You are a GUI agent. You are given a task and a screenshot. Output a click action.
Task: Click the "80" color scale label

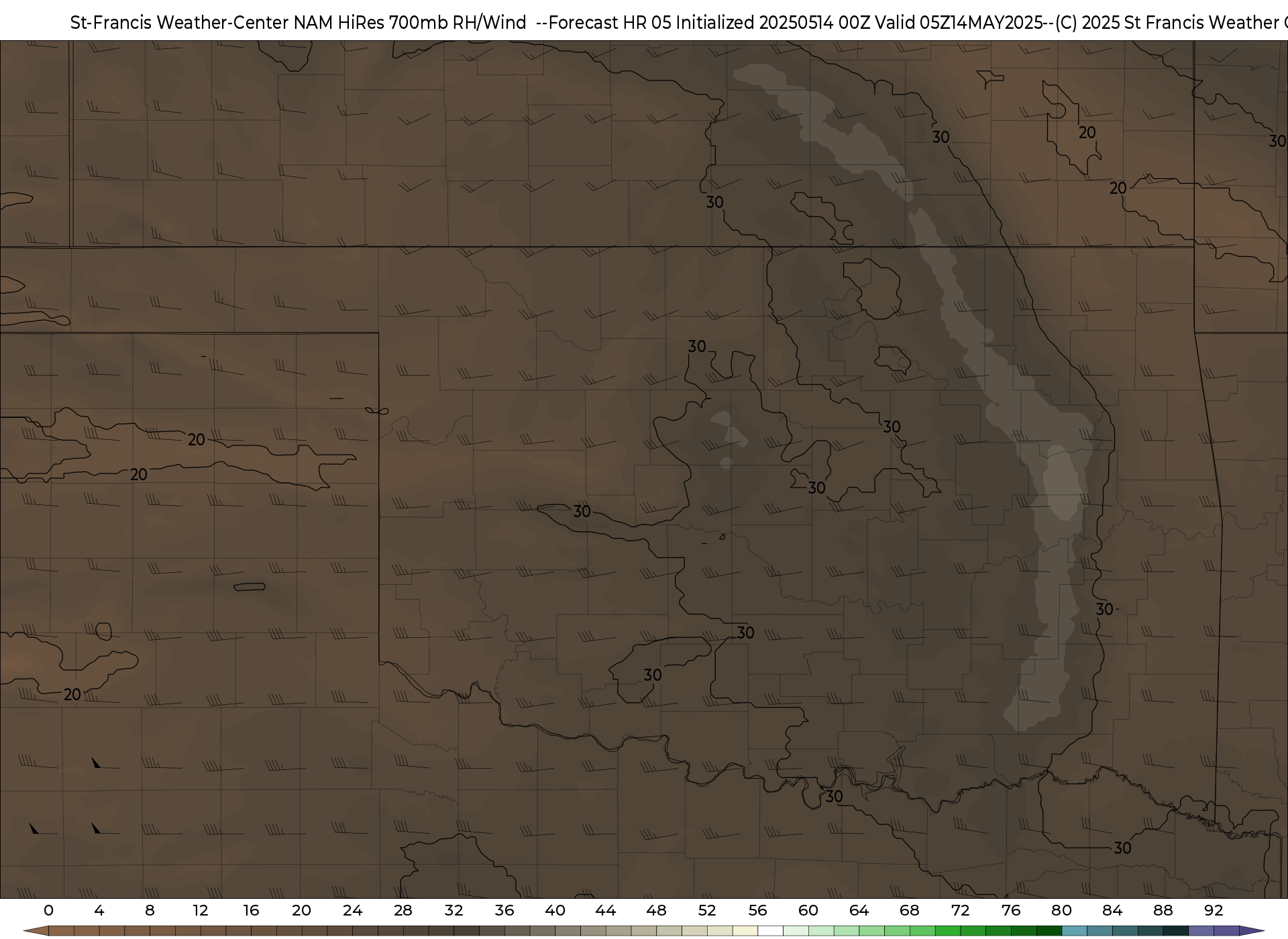[x=1061, y=910]
